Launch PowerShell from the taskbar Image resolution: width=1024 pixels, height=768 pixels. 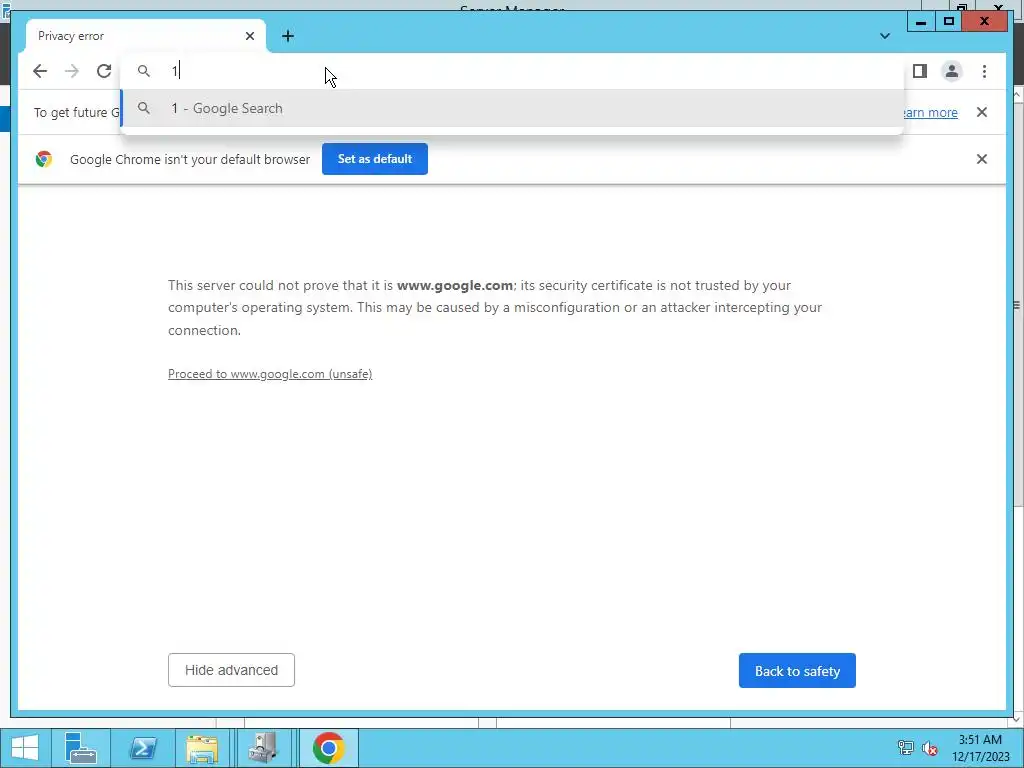coord(143,748)
